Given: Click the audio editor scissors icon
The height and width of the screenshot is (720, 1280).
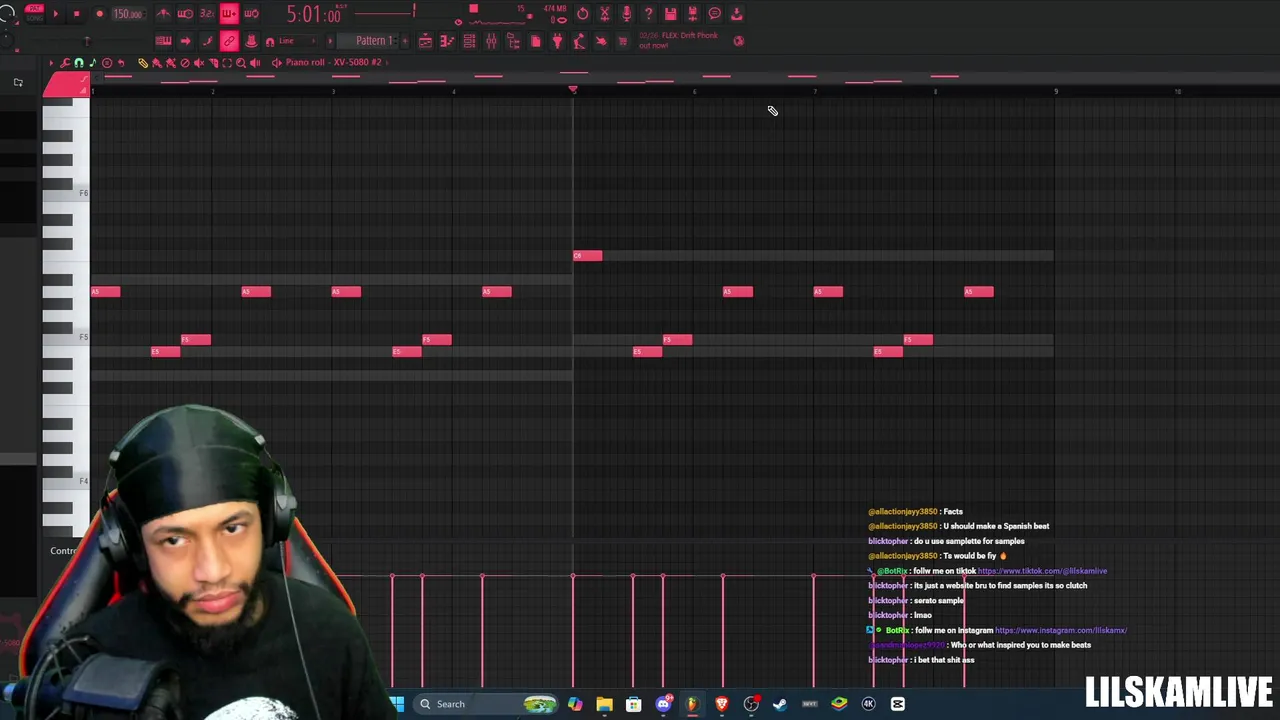Looking at the screenshot, I should [x=605, y=13].
